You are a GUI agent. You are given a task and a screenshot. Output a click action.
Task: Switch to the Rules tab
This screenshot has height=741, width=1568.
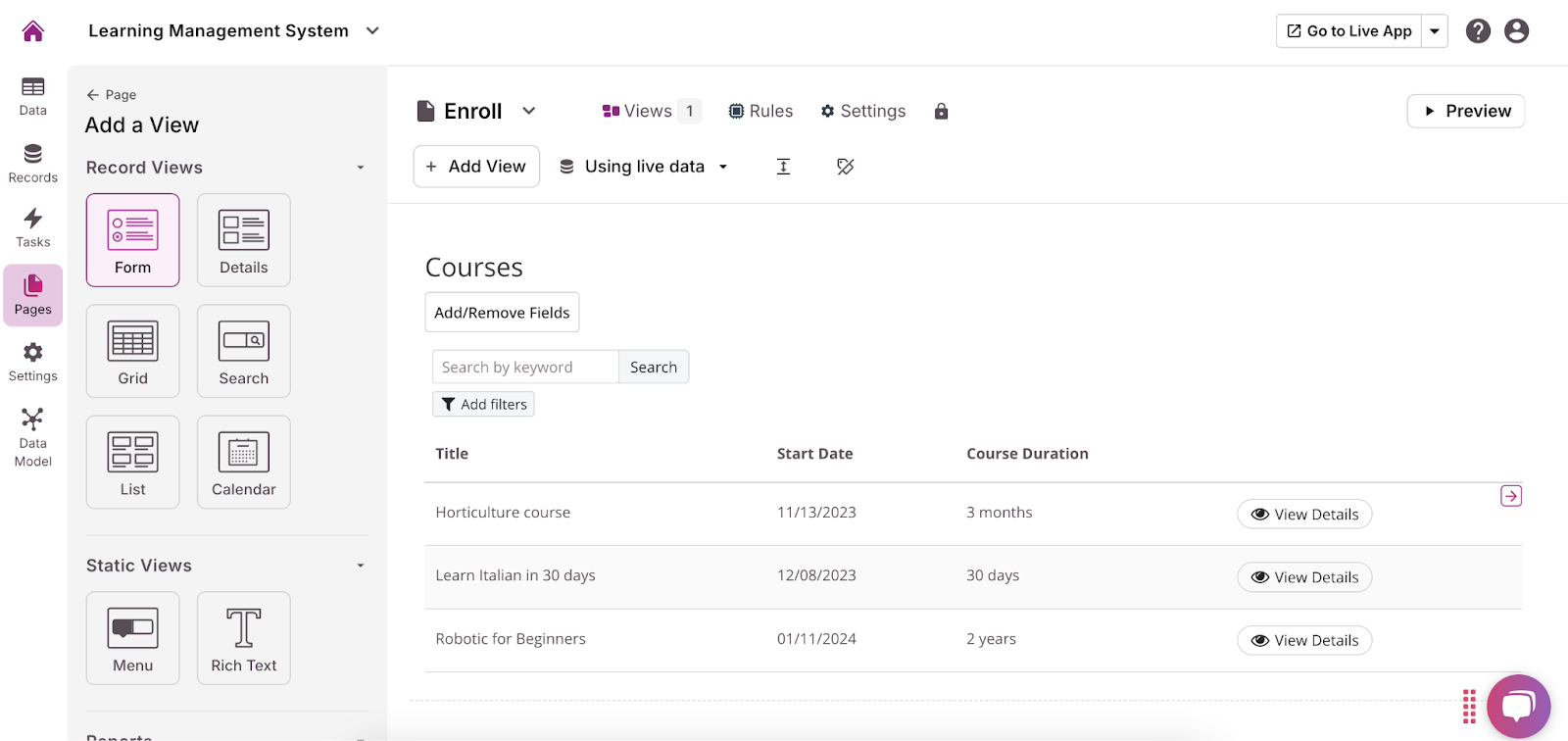(x=760, y=112)
